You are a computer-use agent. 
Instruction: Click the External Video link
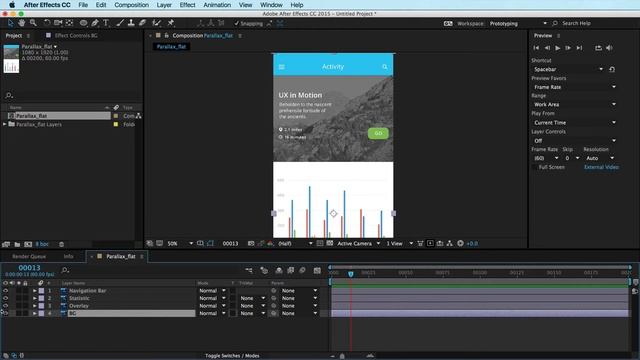601,167
